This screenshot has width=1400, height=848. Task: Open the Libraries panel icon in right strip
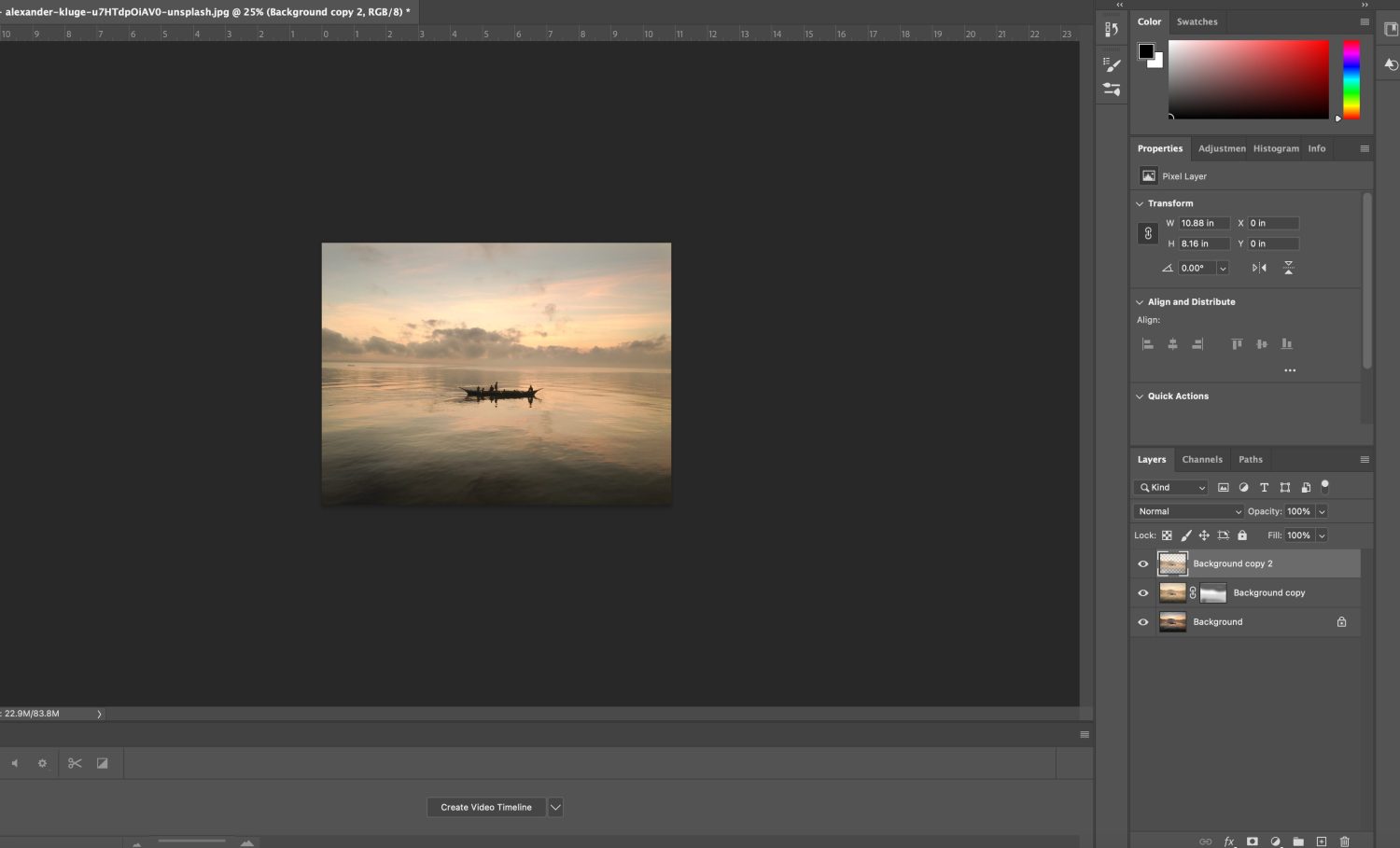[1391, 29]
